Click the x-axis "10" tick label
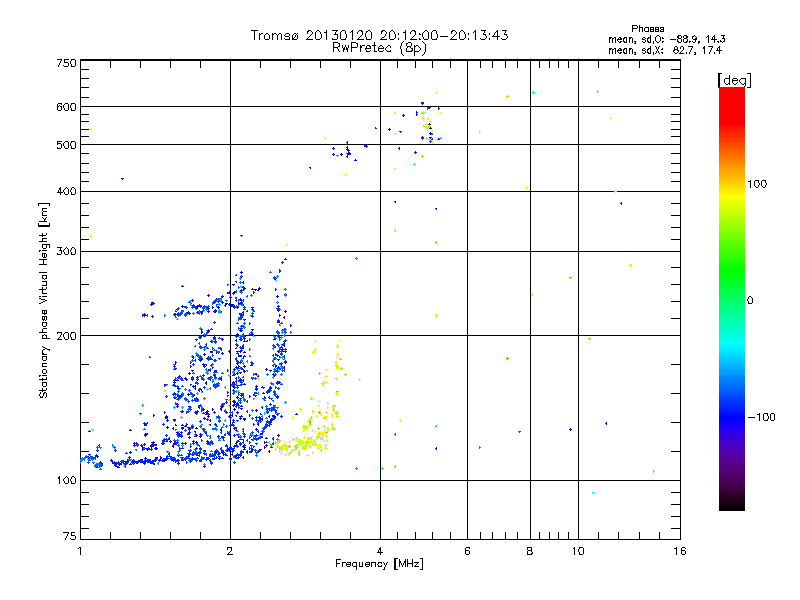Viewport: 800px width, 600px height. point(578,551)
